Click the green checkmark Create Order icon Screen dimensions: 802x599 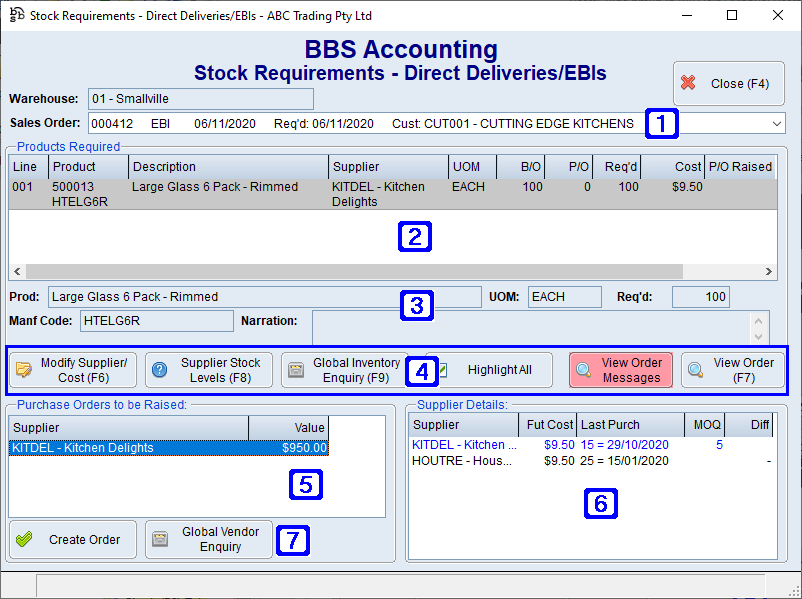click(x=25, y=539)
